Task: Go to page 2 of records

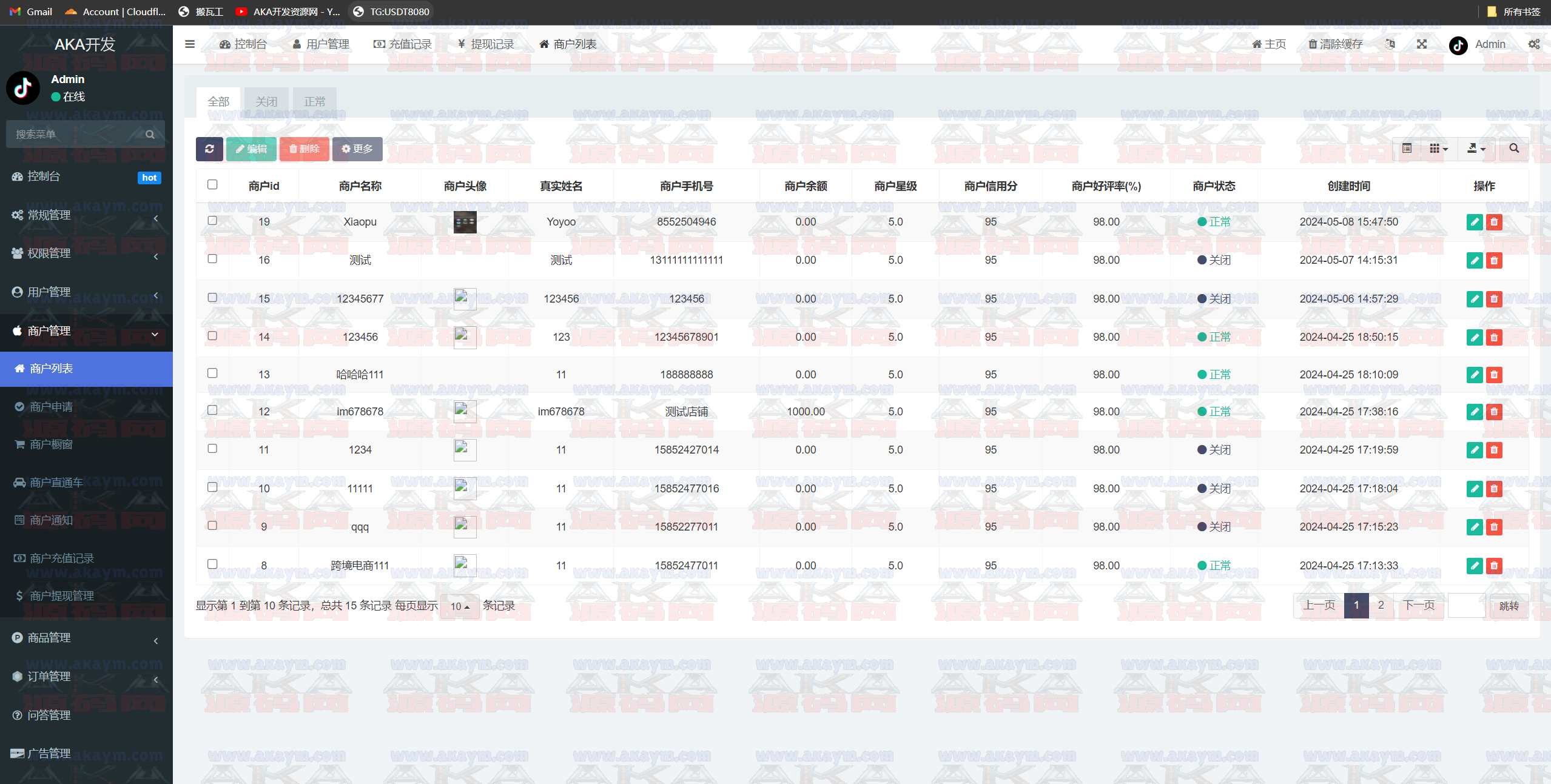Action: click(x=1381, y=605)
